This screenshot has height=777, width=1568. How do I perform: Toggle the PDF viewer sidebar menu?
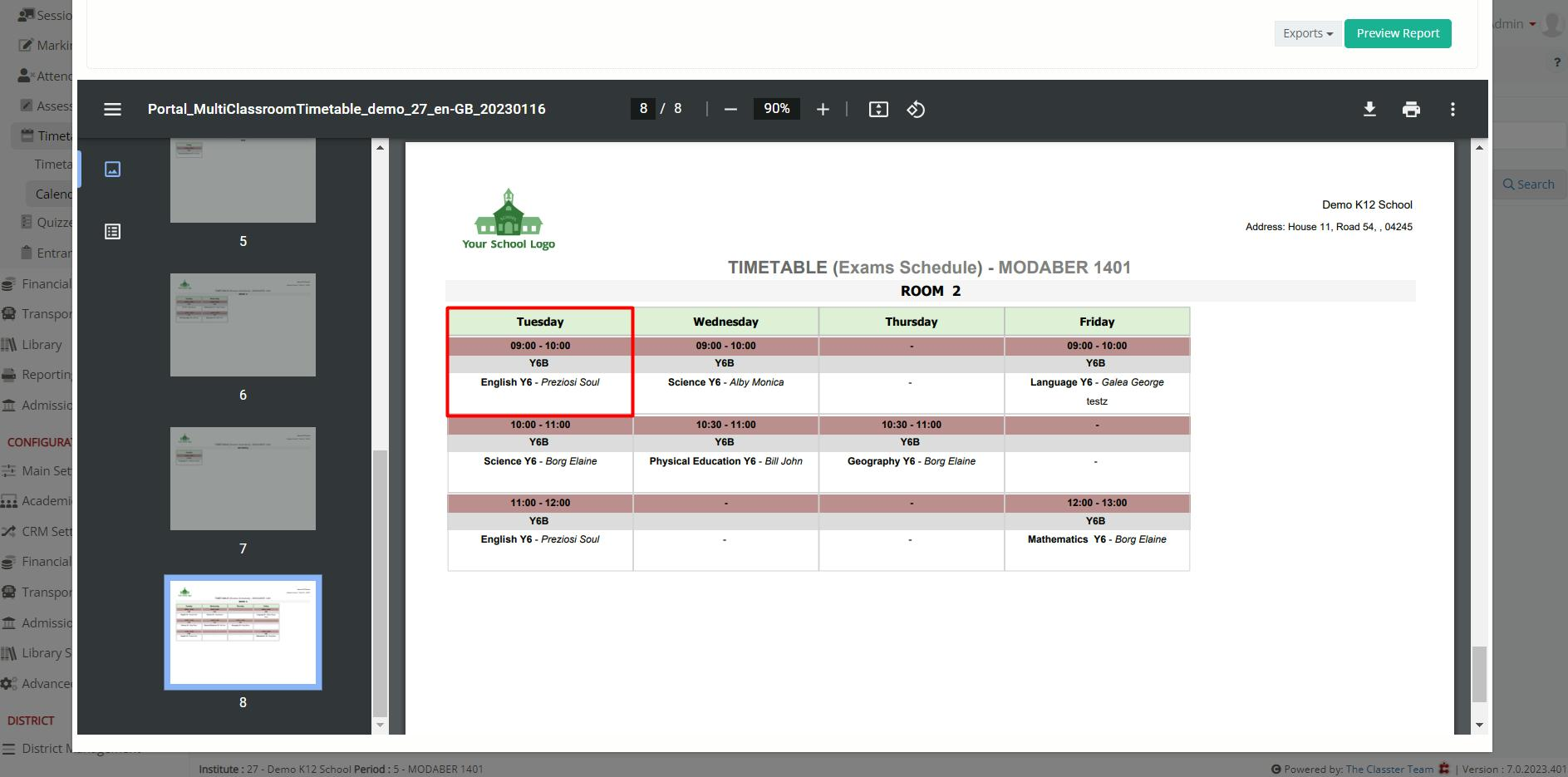(112, 109)
